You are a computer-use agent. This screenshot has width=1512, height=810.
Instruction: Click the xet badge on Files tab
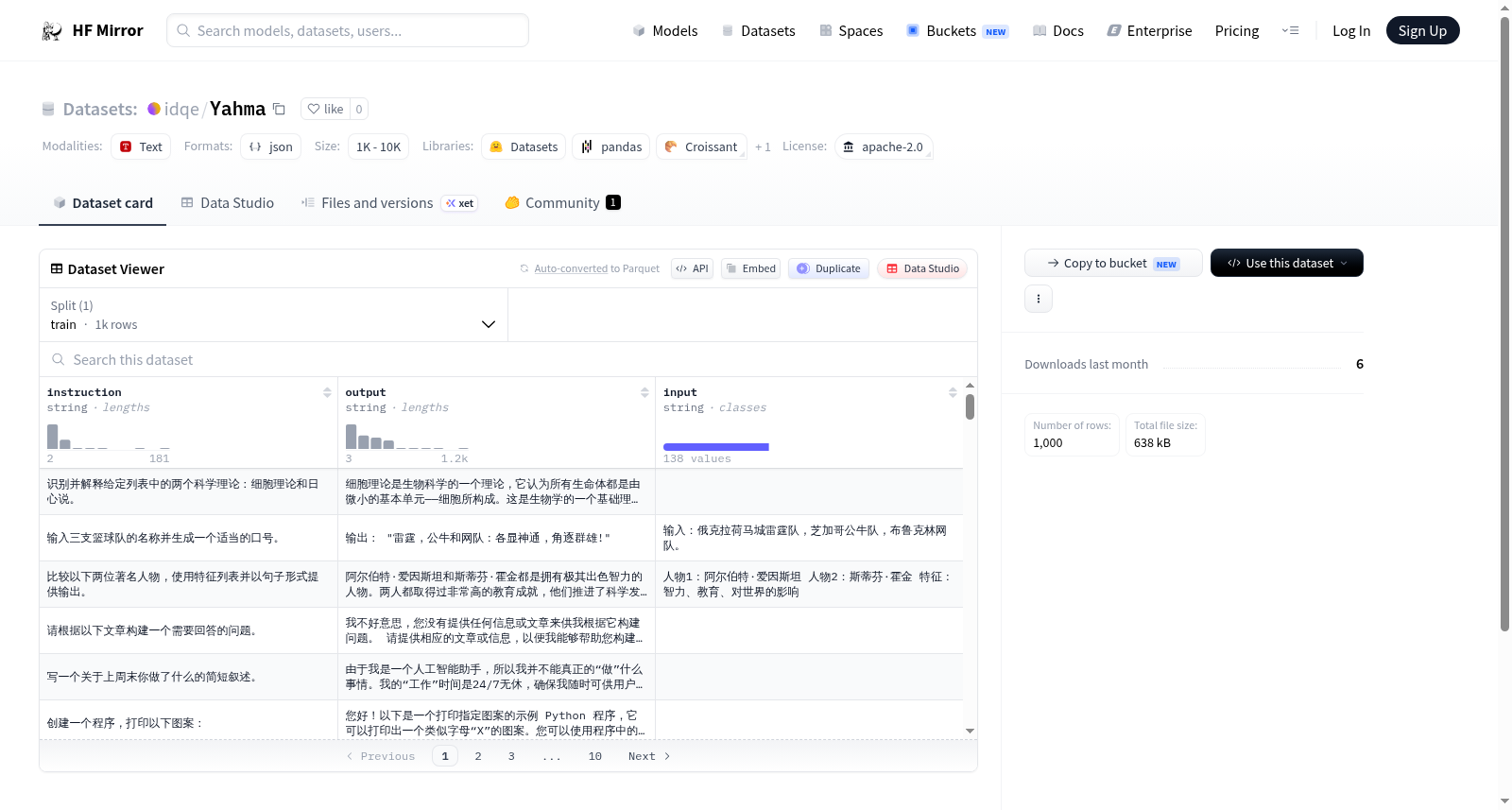(460, 203)
